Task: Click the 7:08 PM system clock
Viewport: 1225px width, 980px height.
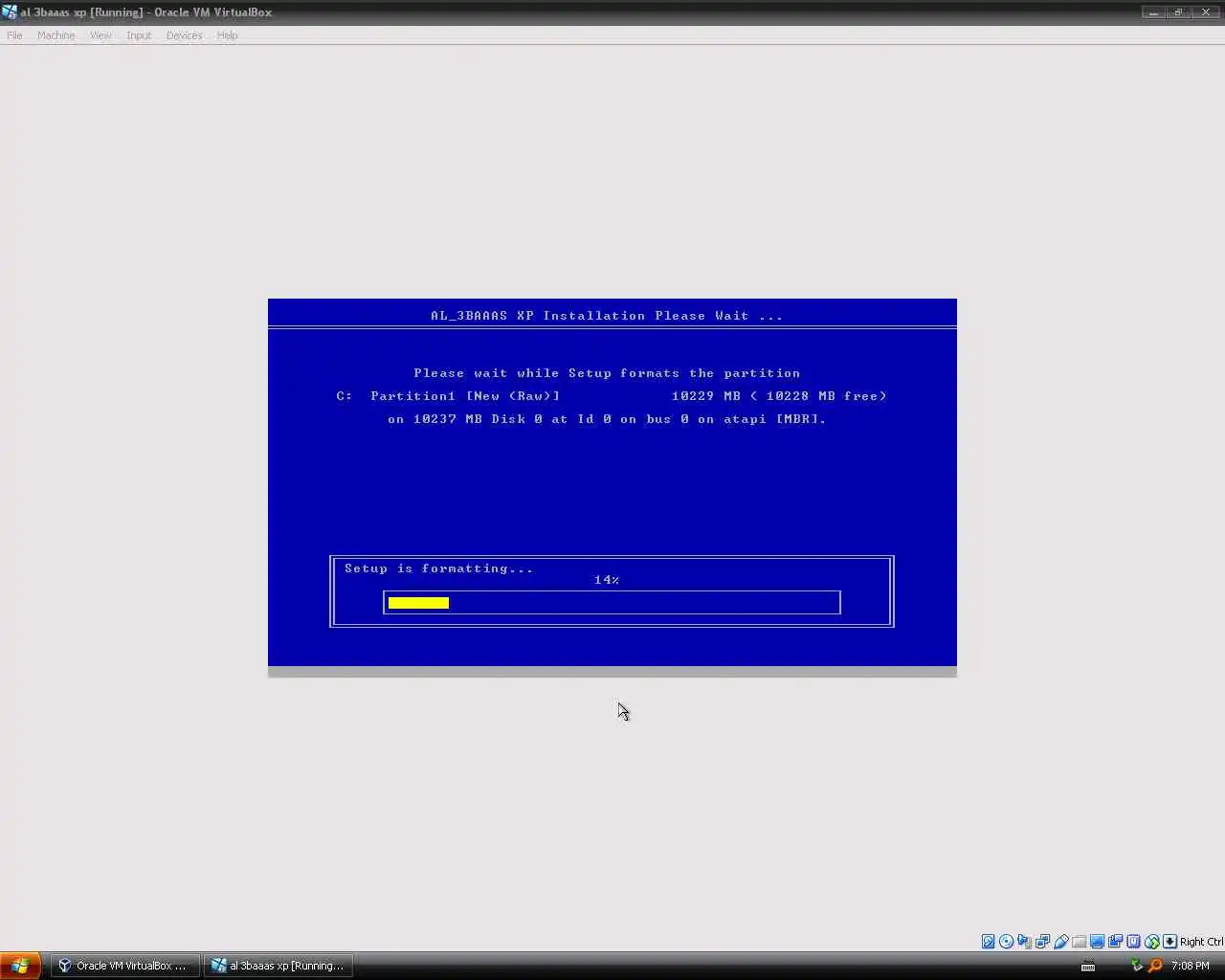Action: pos(1190,966)
